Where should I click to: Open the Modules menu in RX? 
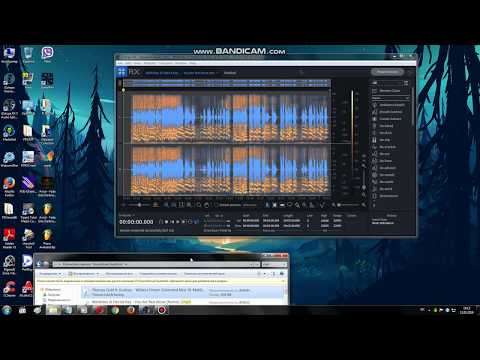(150, 63)
